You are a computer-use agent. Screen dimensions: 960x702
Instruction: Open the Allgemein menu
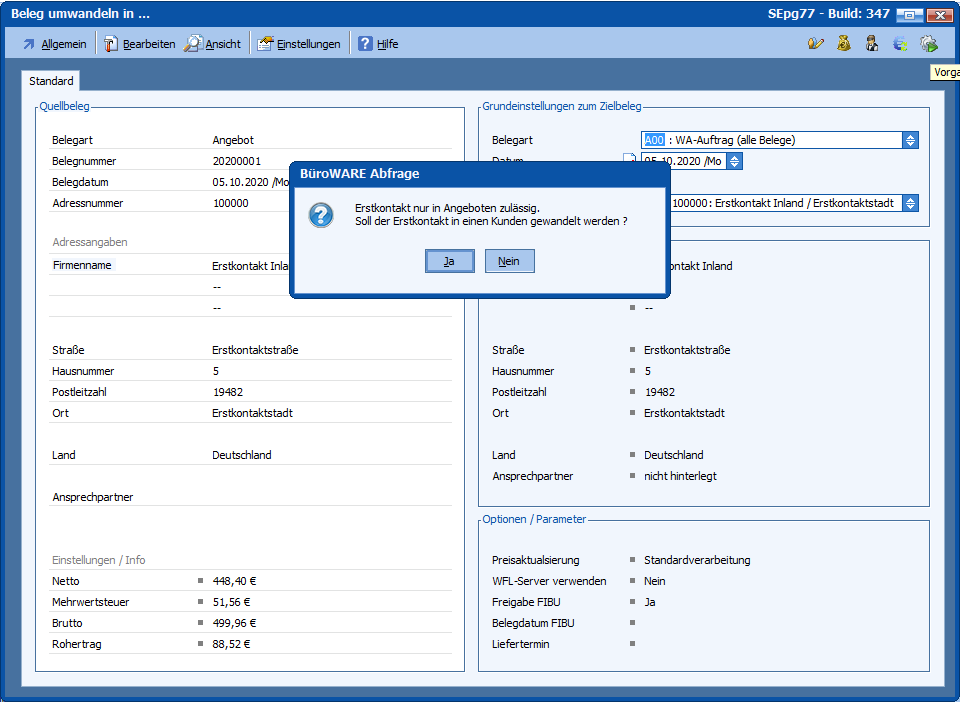click(54, 44)
